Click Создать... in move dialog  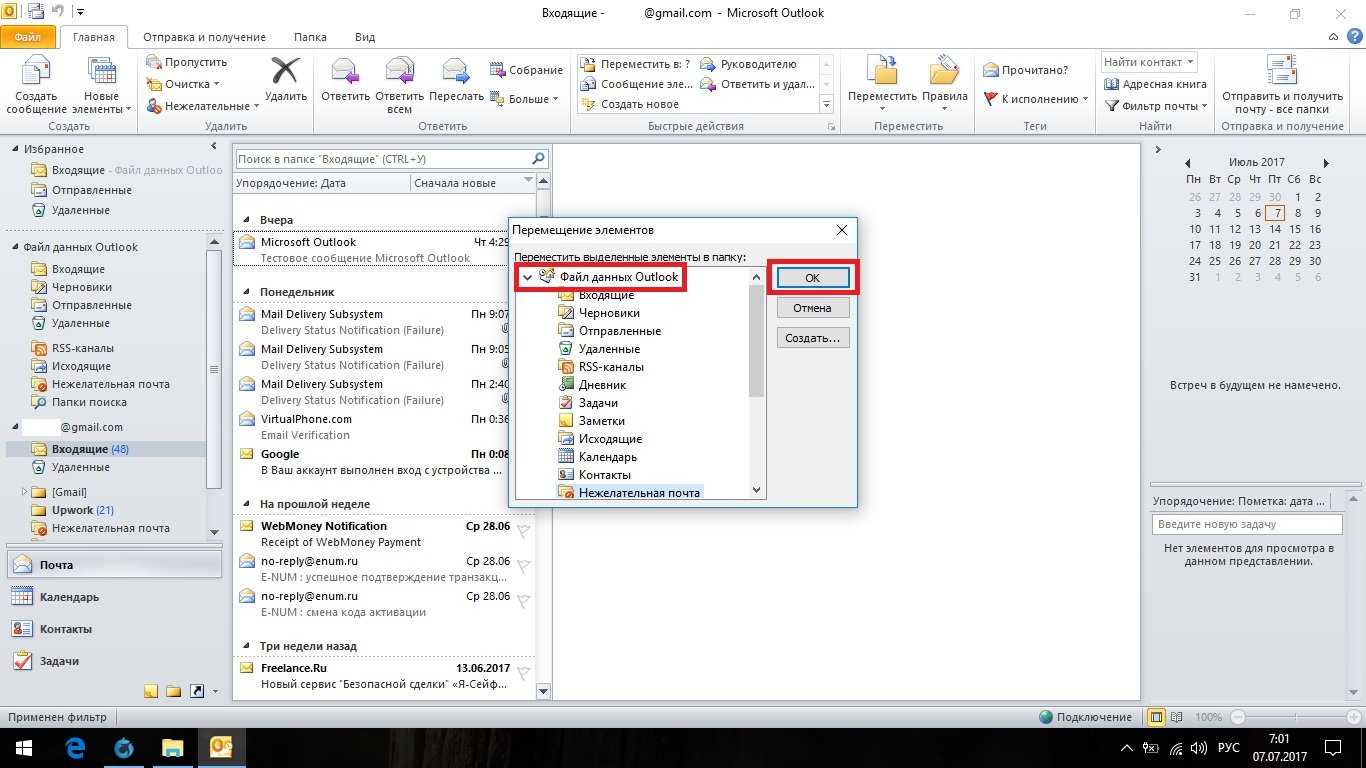812,338
